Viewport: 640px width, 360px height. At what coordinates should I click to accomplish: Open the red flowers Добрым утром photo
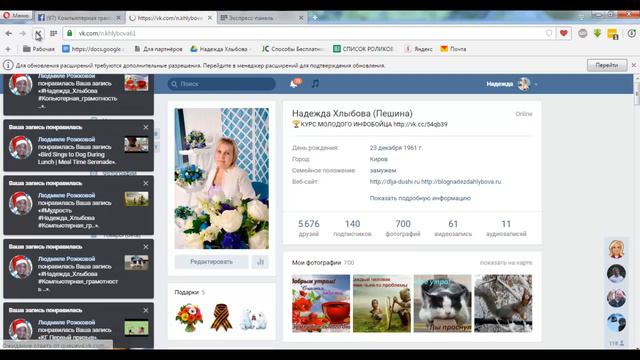(x=321, y=303)
